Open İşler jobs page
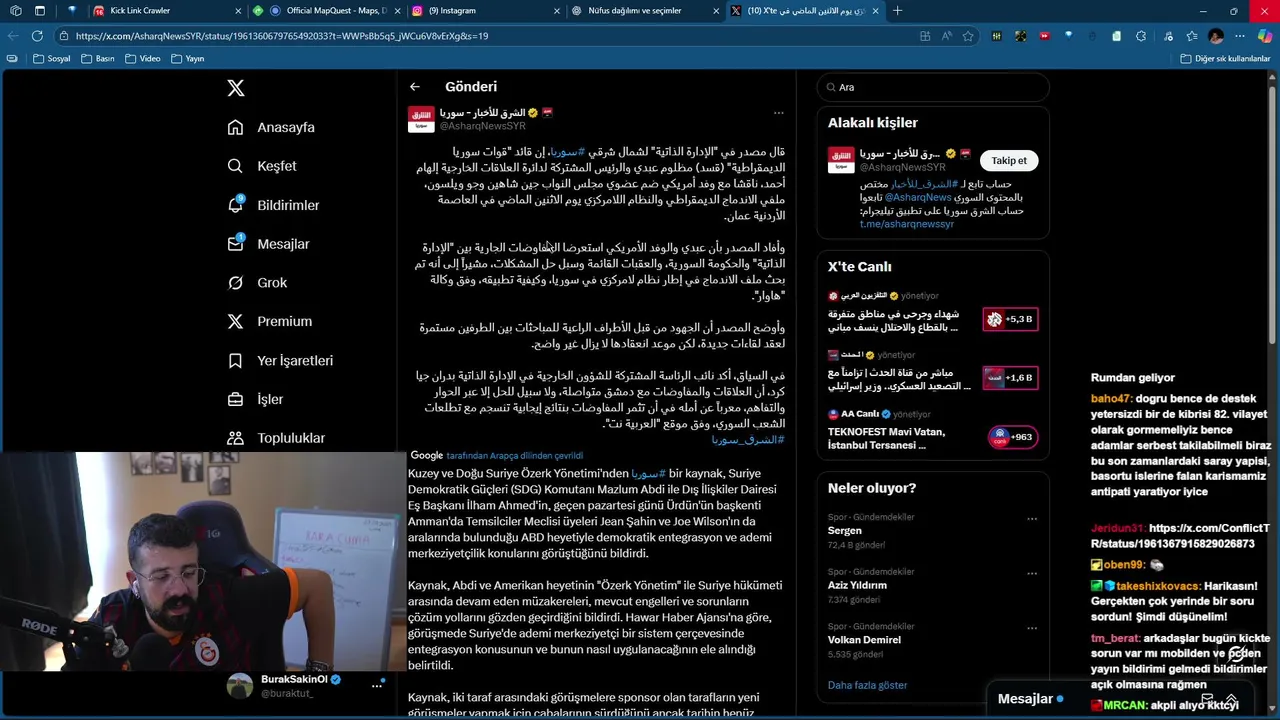 (255, 400)
